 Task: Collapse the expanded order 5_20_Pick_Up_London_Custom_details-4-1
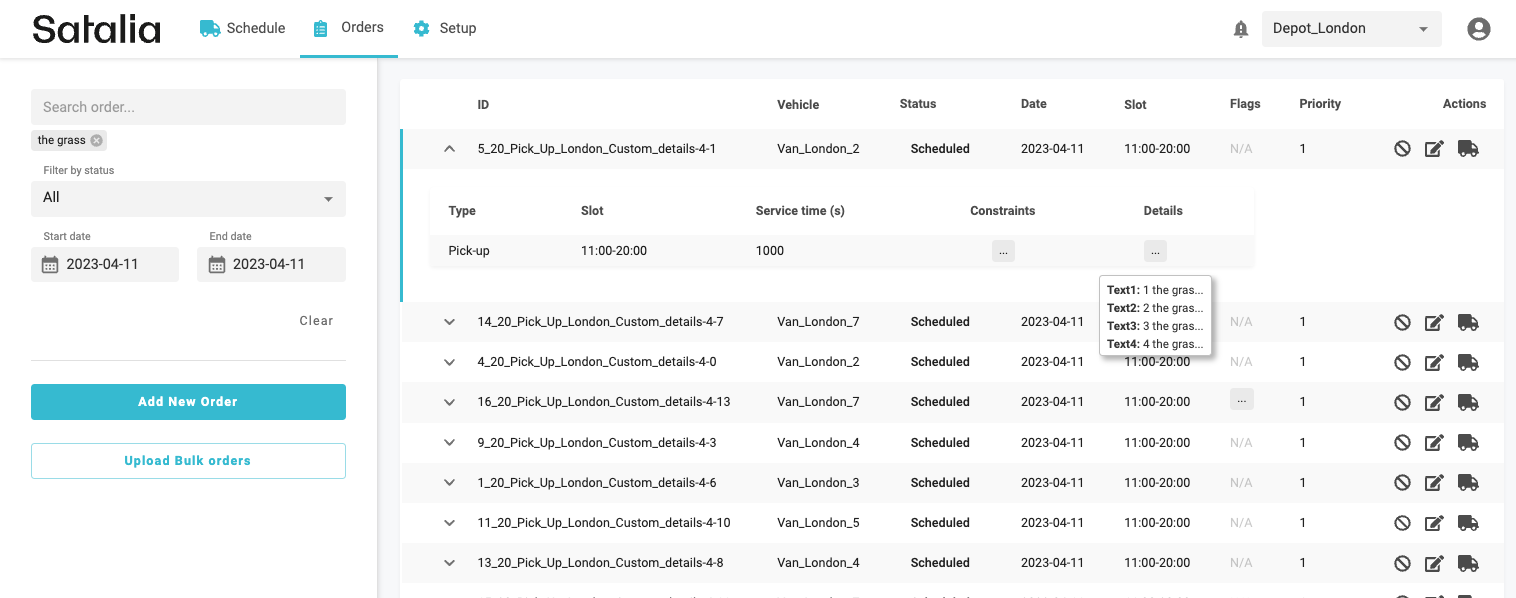[x=449, y=149]
